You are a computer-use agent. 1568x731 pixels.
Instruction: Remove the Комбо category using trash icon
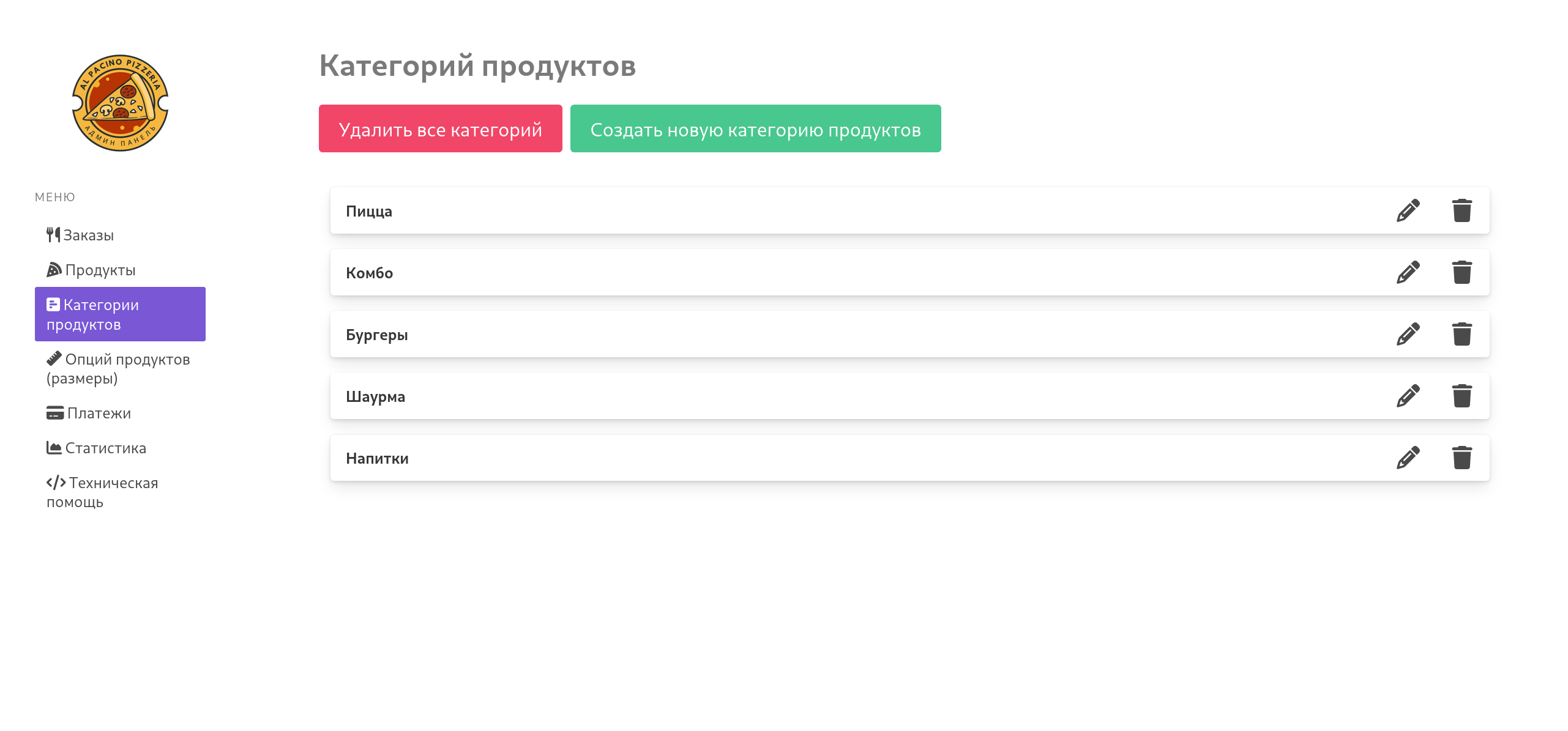pos(1462,272)
